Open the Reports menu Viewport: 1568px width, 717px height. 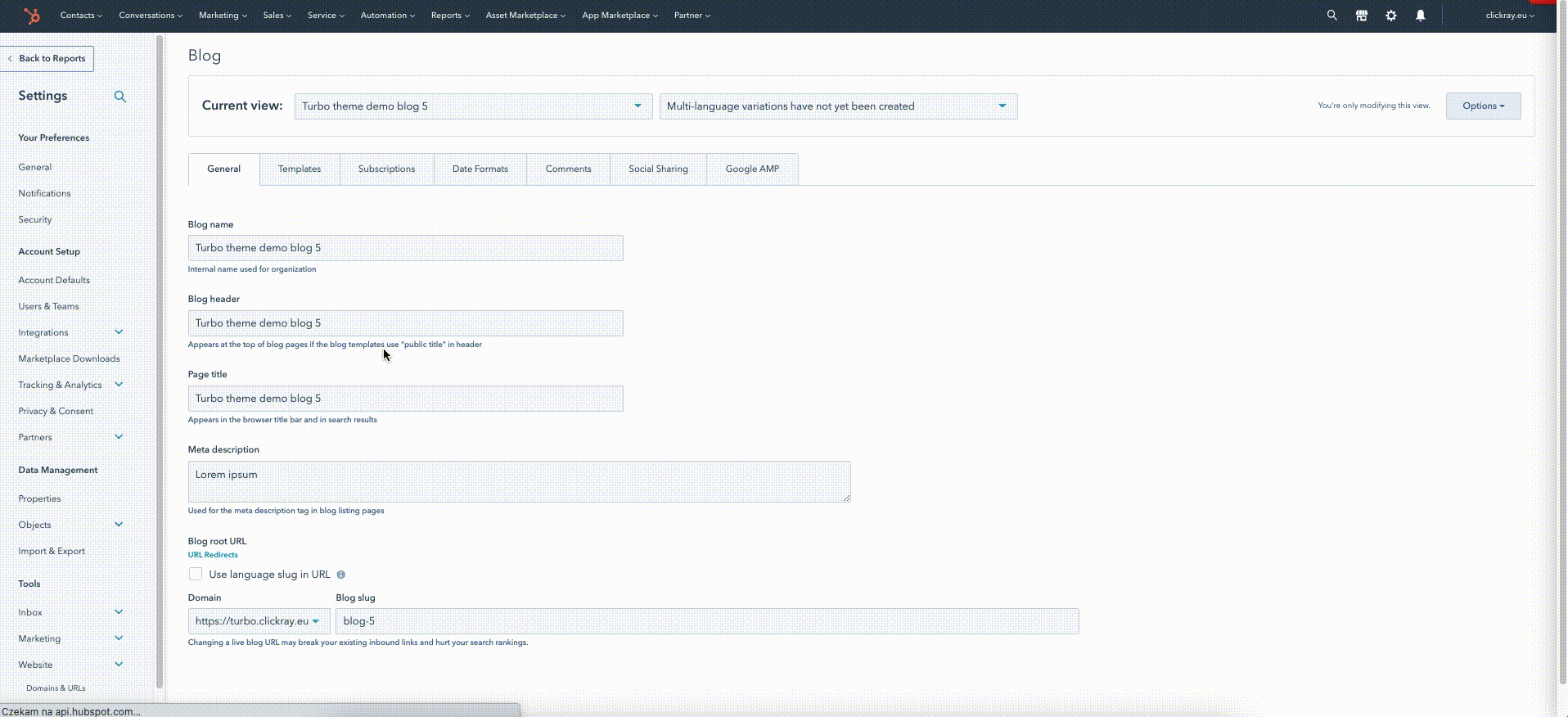450,15
